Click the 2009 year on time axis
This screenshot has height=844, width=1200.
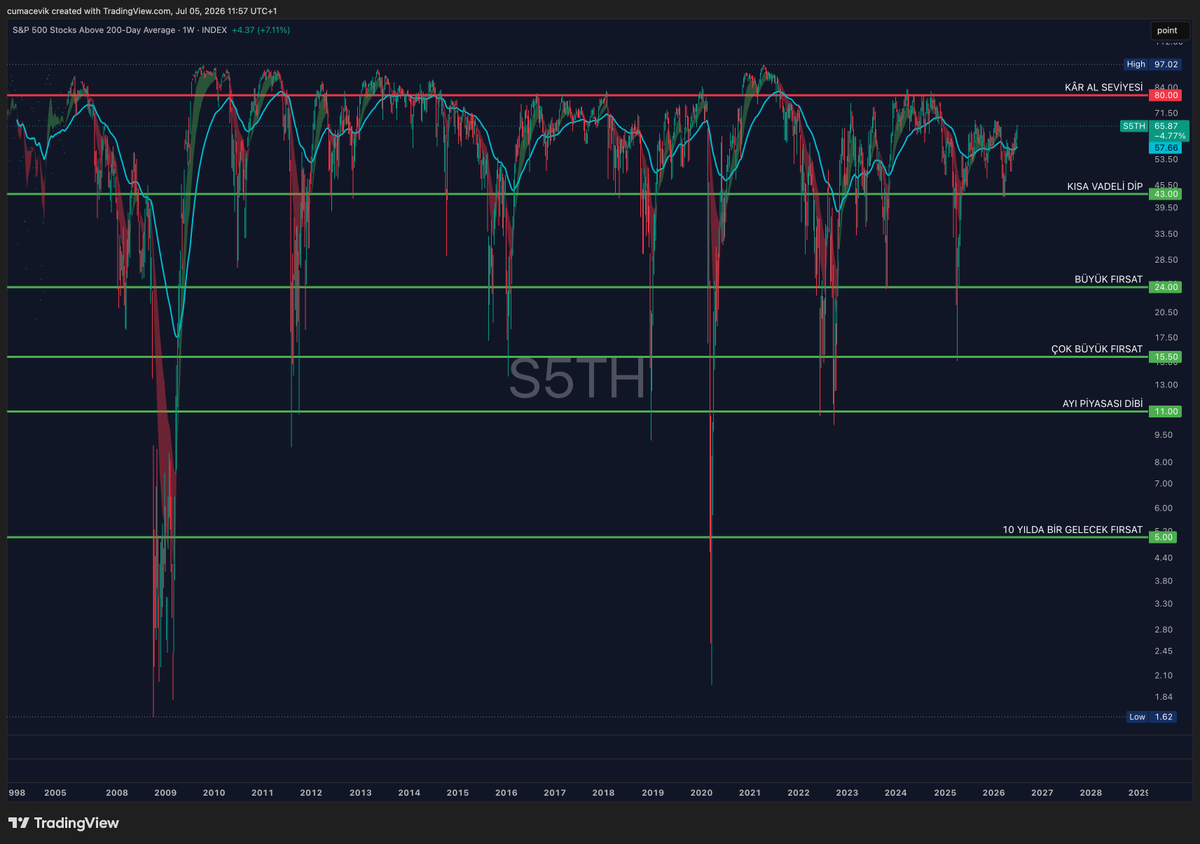[165, 793]
